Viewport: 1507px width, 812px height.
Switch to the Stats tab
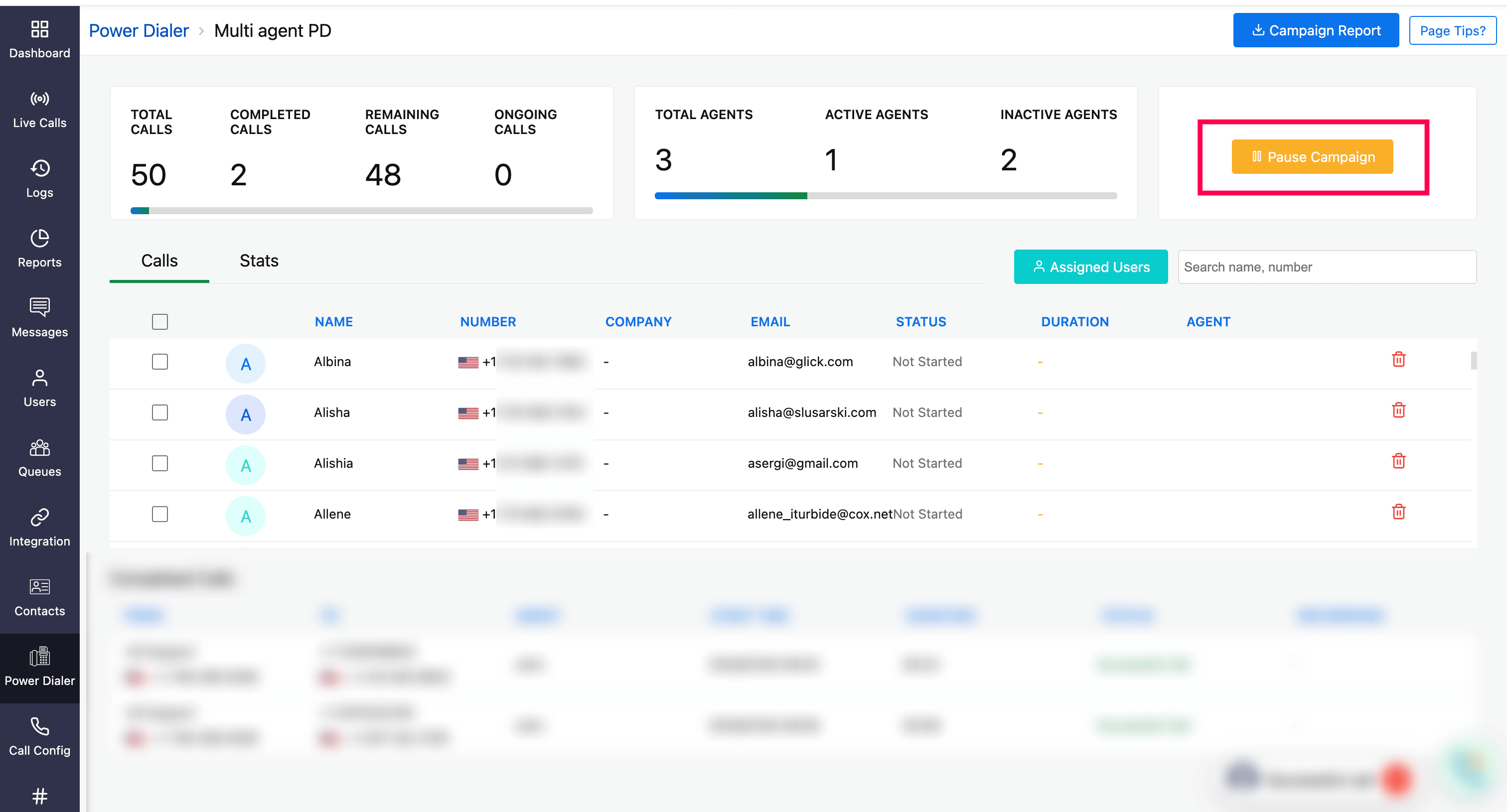(x=259, y=261)
